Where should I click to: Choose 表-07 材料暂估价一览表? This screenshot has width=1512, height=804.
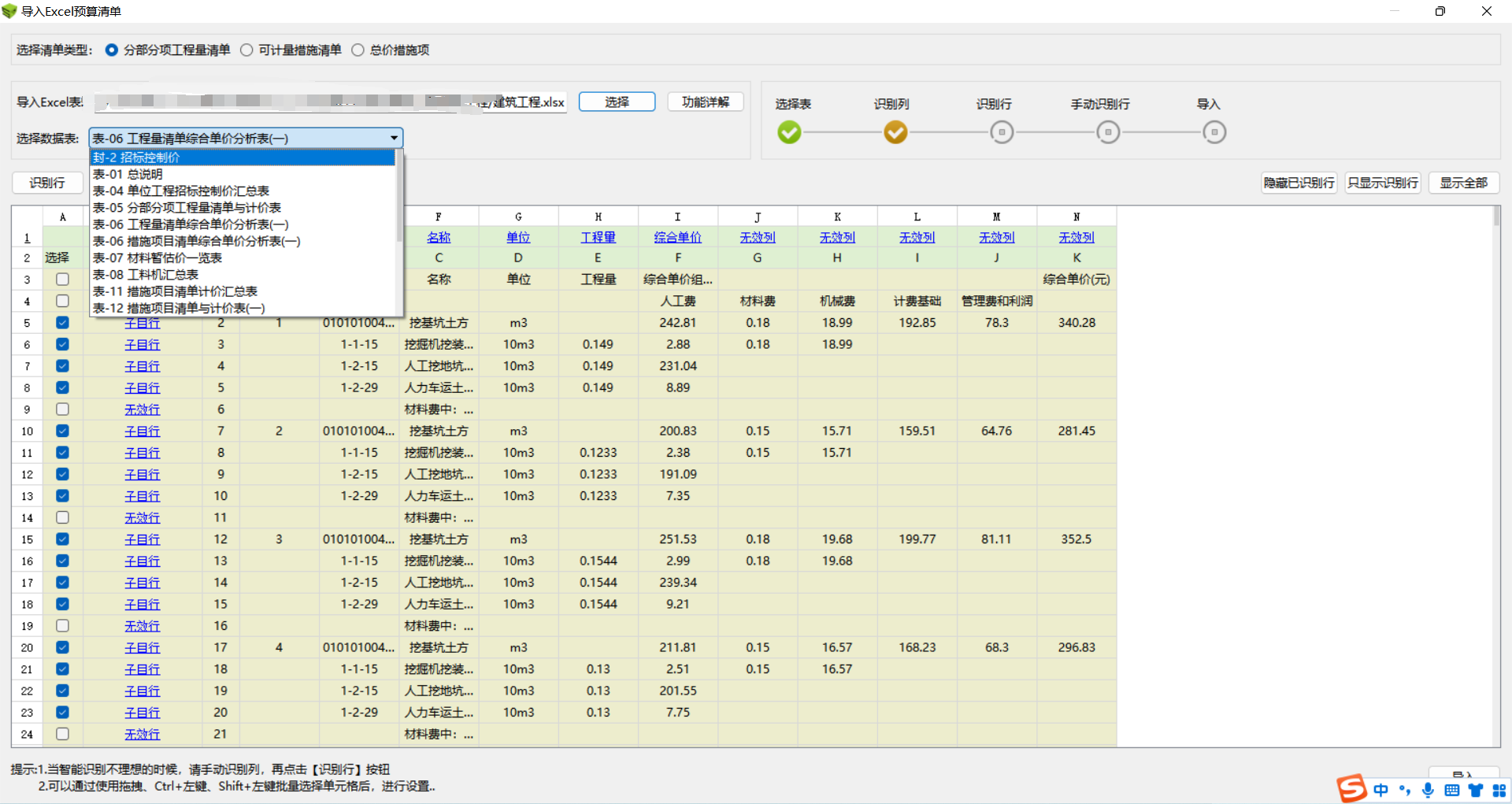(243, 258)
